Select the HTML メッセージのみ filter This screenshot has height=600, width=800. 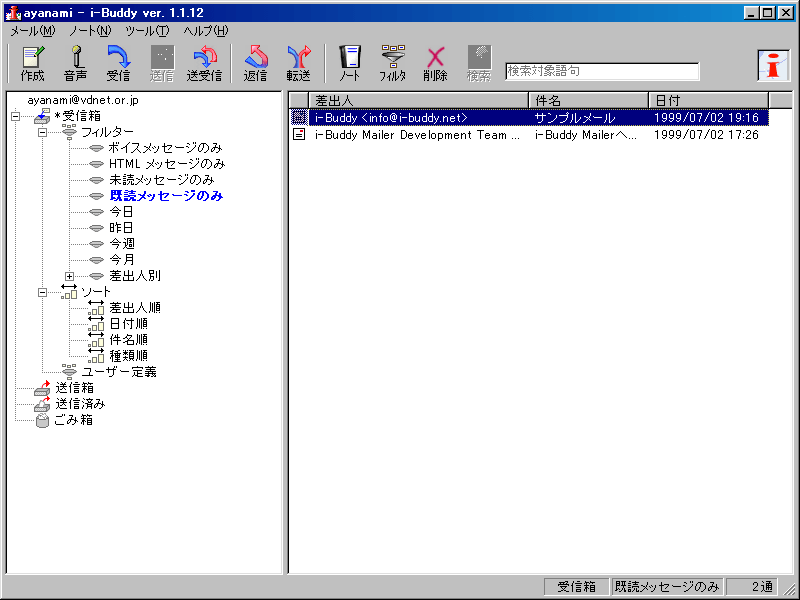point(167,164)
